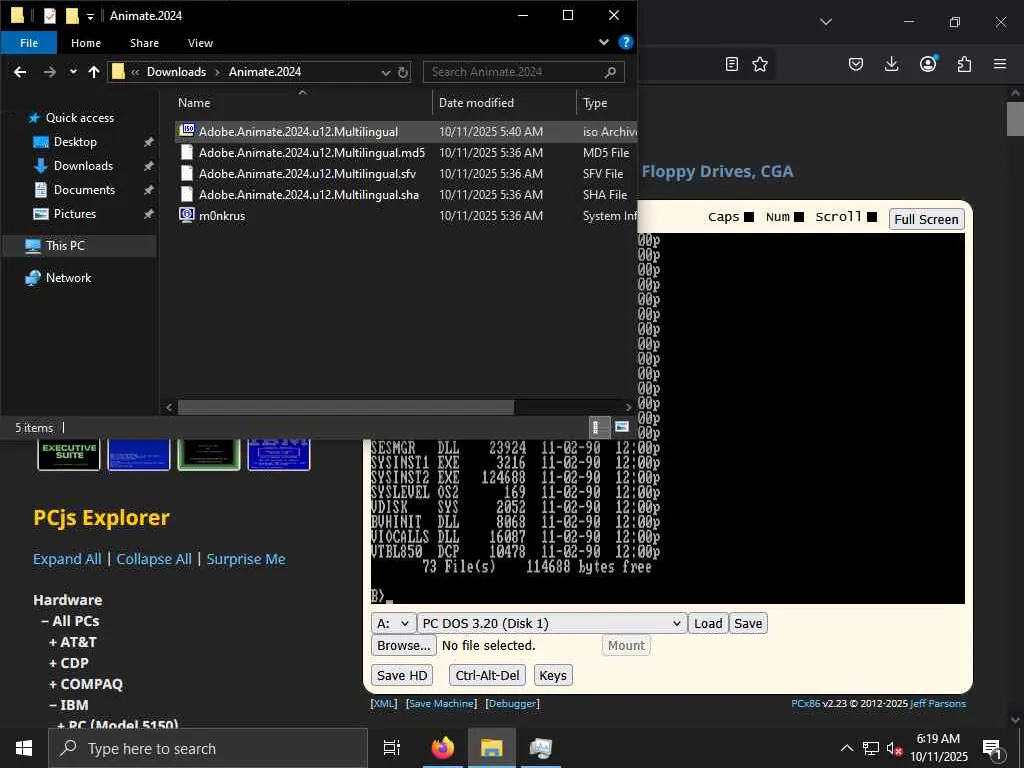The width and height of the screenshot is (1024, 768).
Task: Click the Expand All link
Action: 67,559
